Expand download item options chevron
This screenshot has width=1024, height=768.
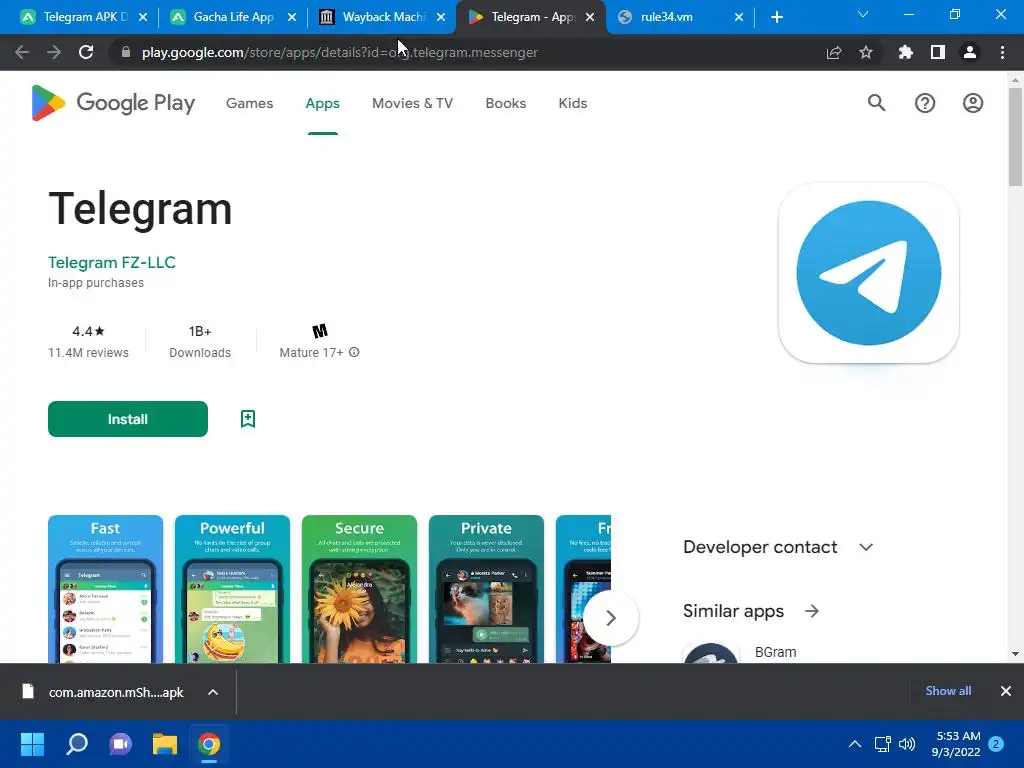pos(213,692)
